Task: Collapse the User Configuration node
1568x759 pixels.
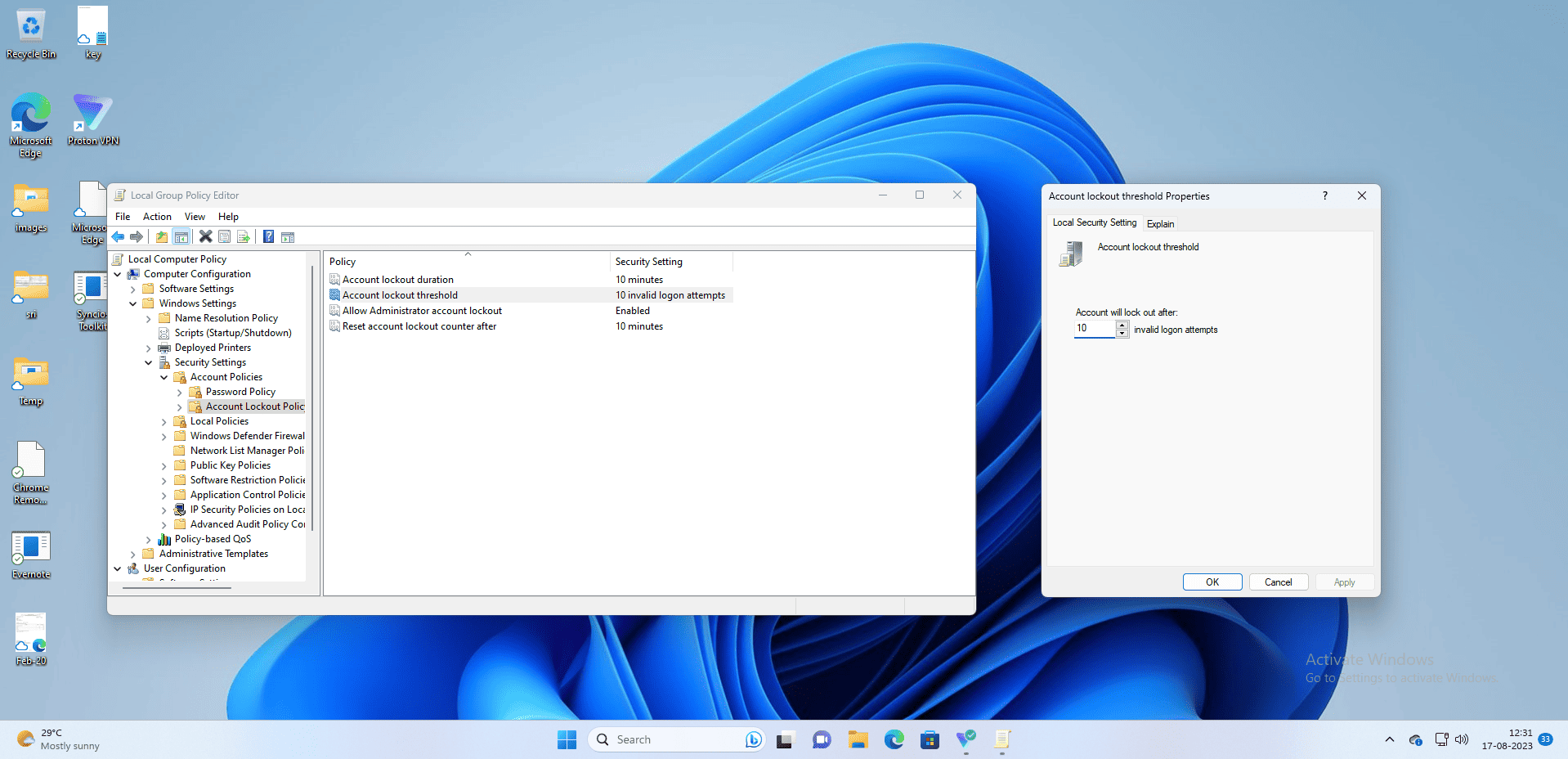Action: 118,568
